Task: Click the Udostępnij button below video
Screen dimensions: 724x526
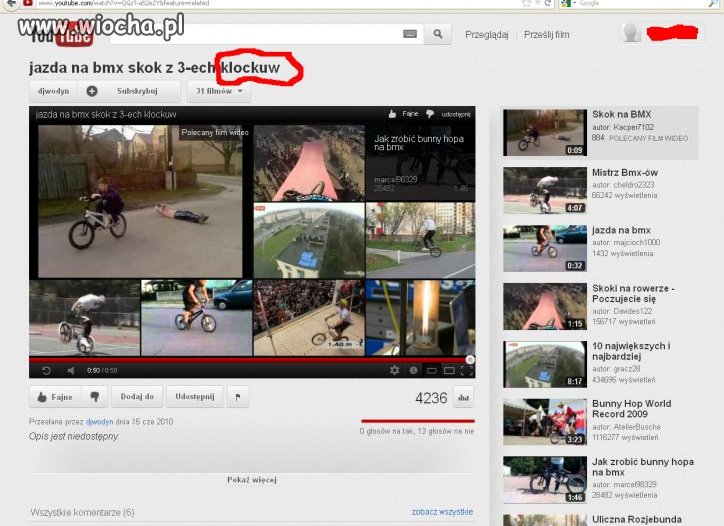Action: (x=194, y=397)
